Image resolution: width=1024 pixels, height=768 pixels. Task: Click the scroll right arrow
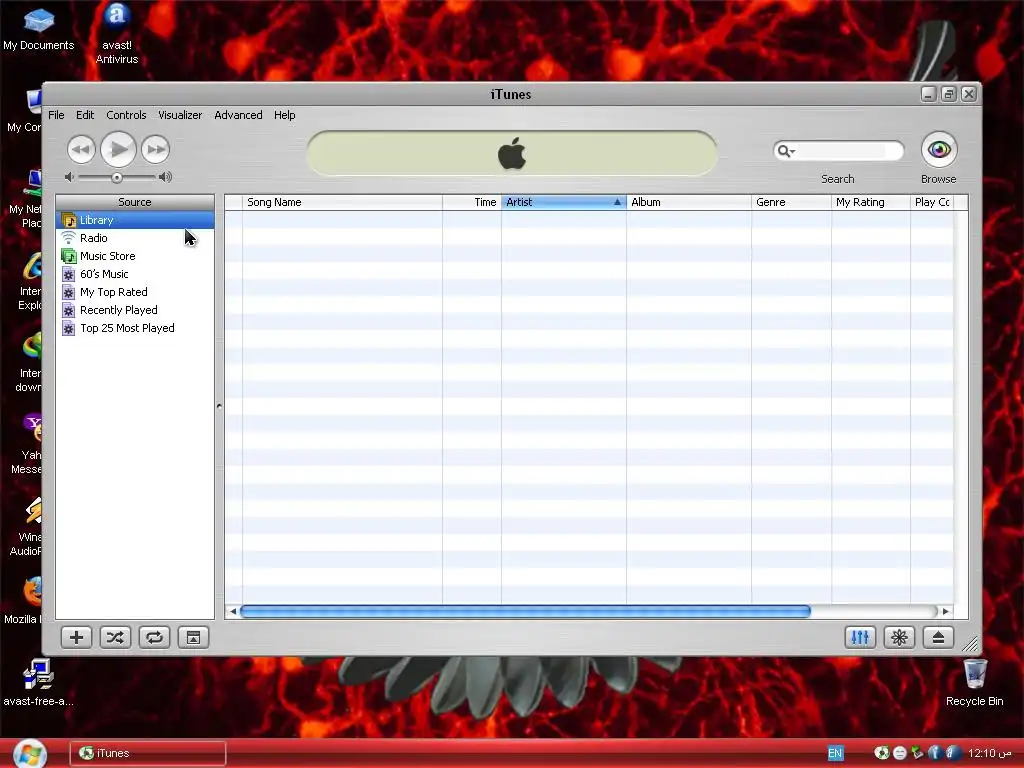945,612
